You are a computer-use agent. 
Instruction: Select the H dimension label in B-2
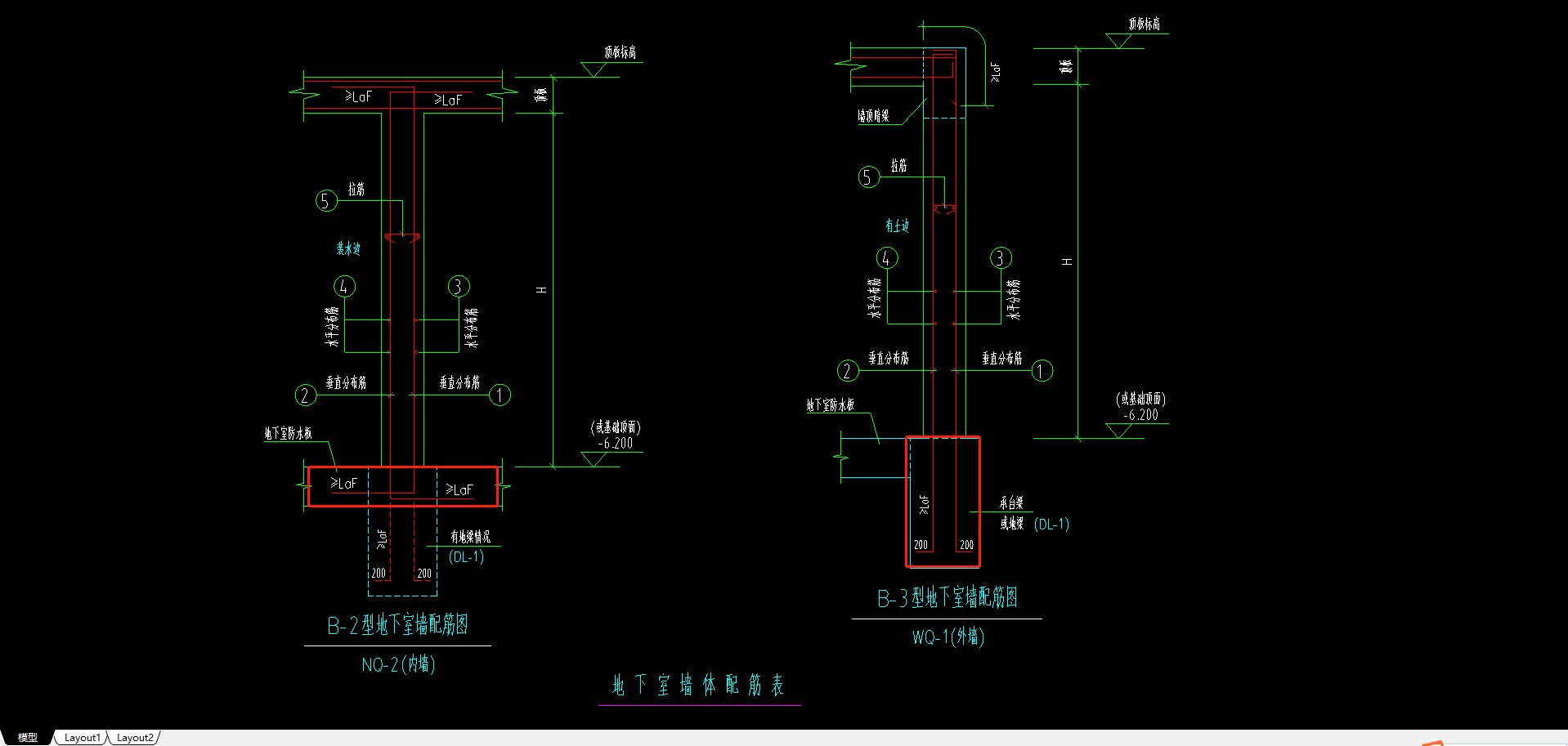point(541,290)
